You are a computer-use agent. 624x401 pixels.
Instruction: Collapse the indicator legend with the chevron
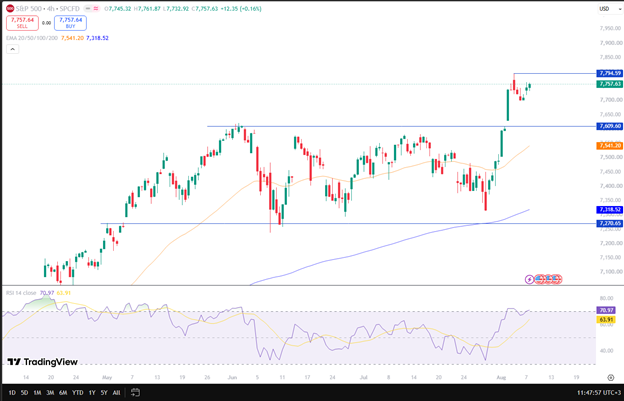(12, 49)
